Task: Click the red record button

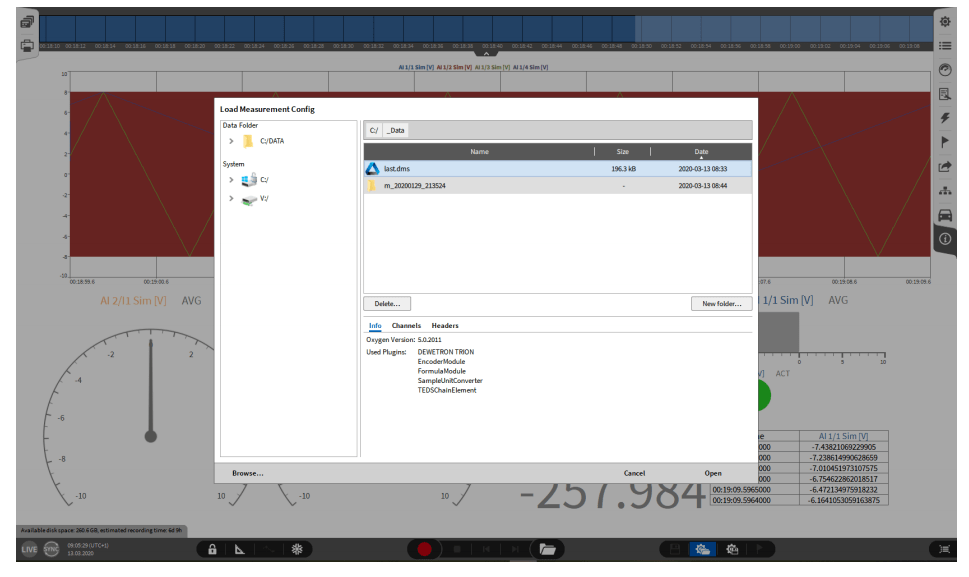Action: coord(425,549)
